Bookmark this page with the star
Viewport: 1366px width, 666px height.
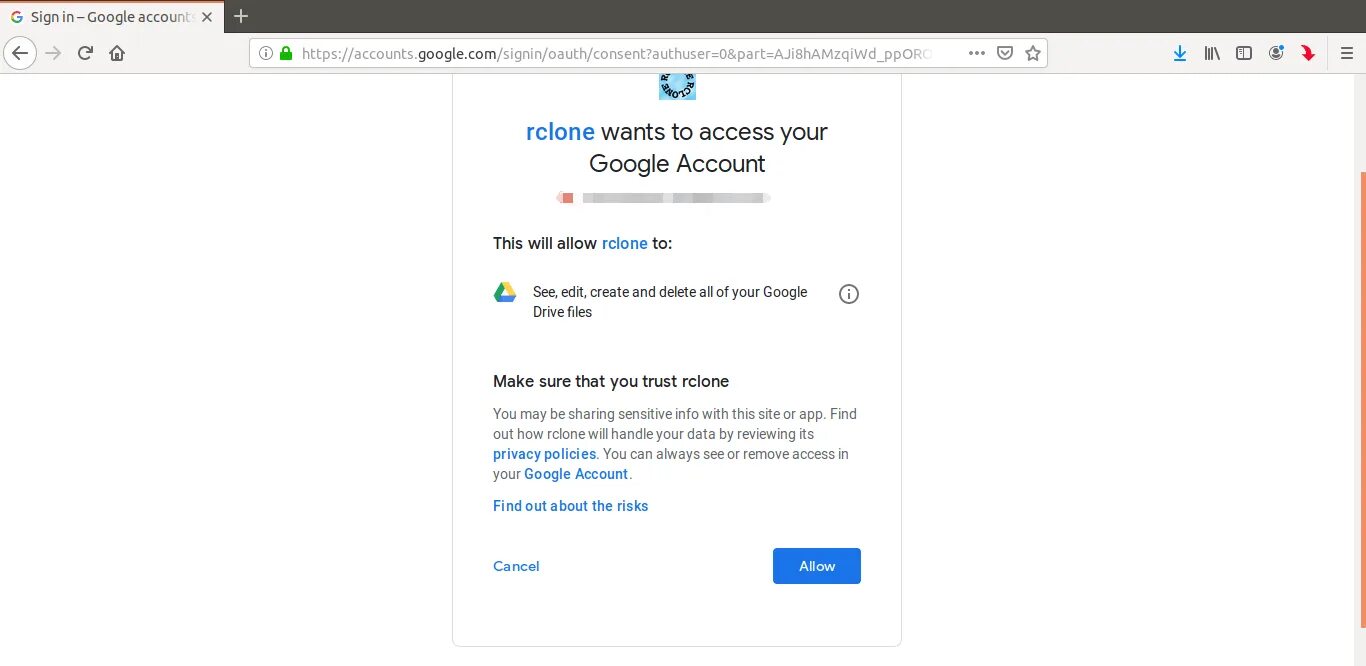(x=1033, y=53)
